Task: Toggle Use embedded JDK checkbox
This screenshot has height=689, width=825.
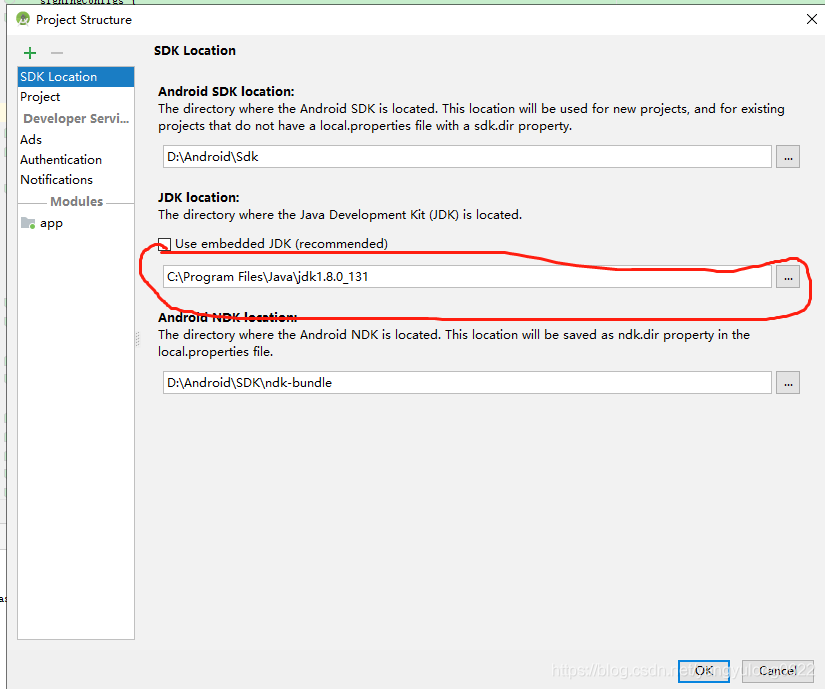Action: coord(165,244)
